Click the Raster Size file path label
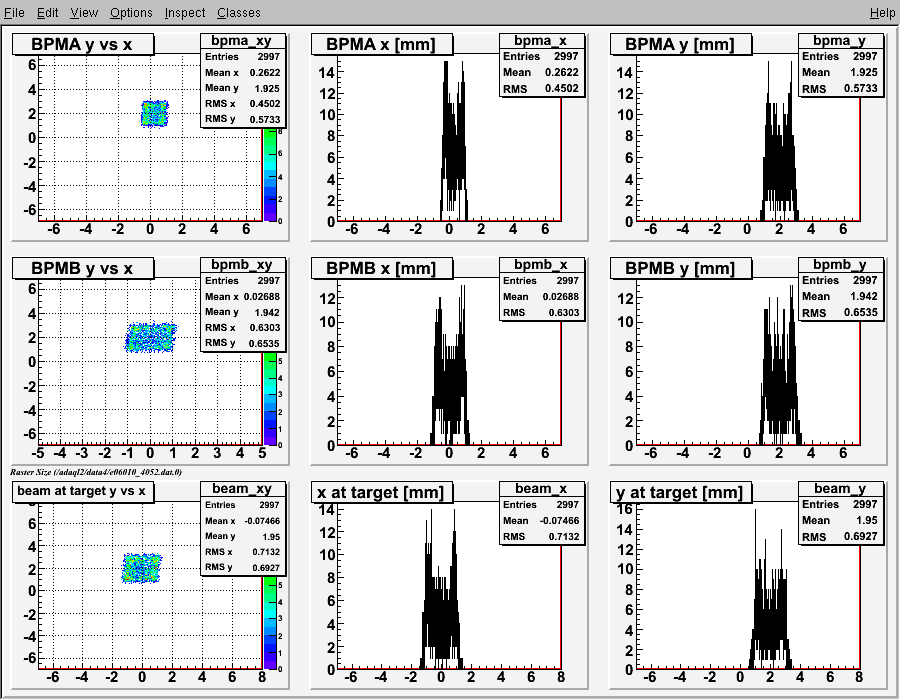This screenshot has height=700, width=900. [x=96, y=472]
